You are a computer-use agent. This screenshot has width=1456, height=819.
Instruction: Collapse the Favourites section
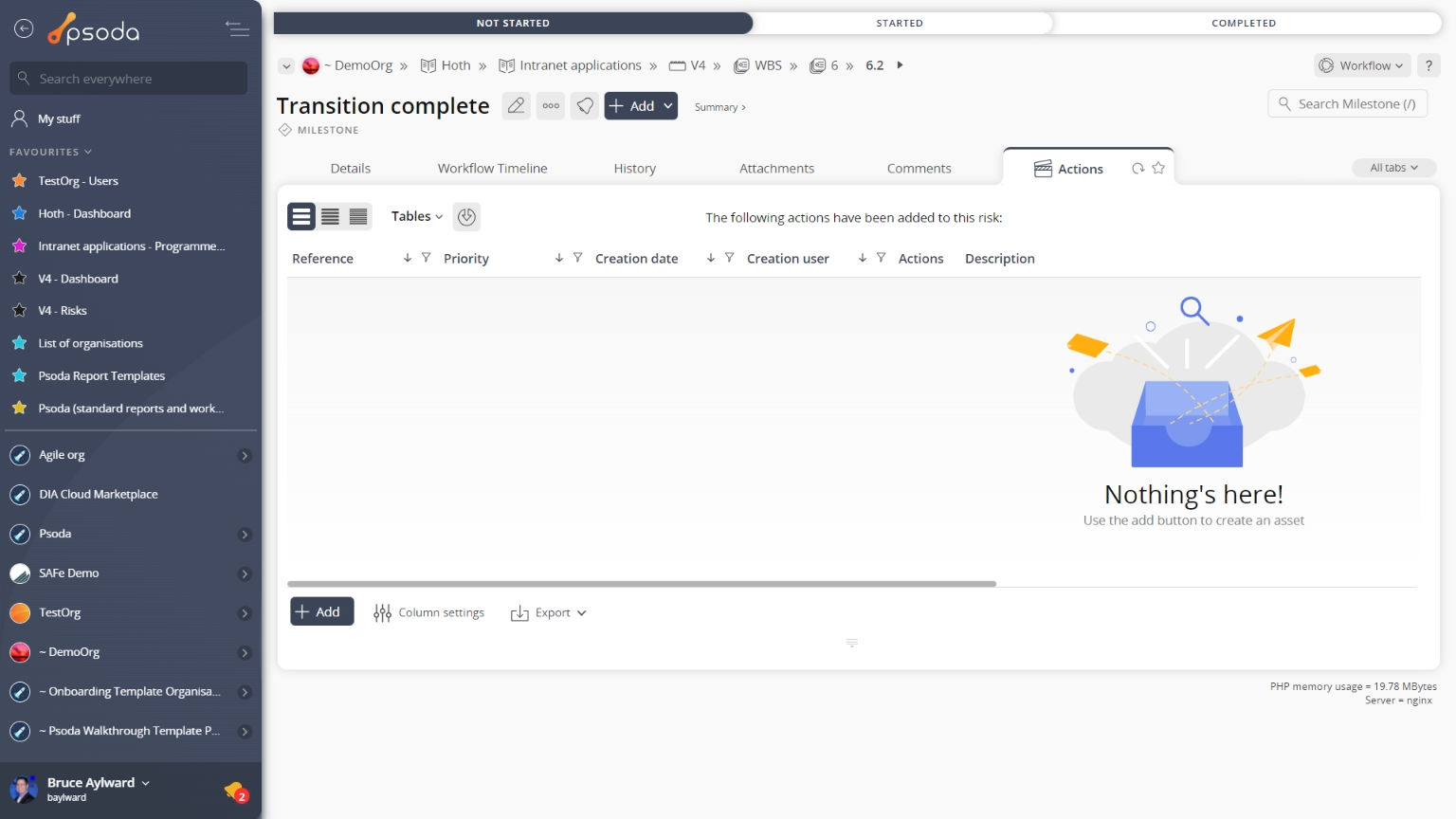[x=51, y=152]
